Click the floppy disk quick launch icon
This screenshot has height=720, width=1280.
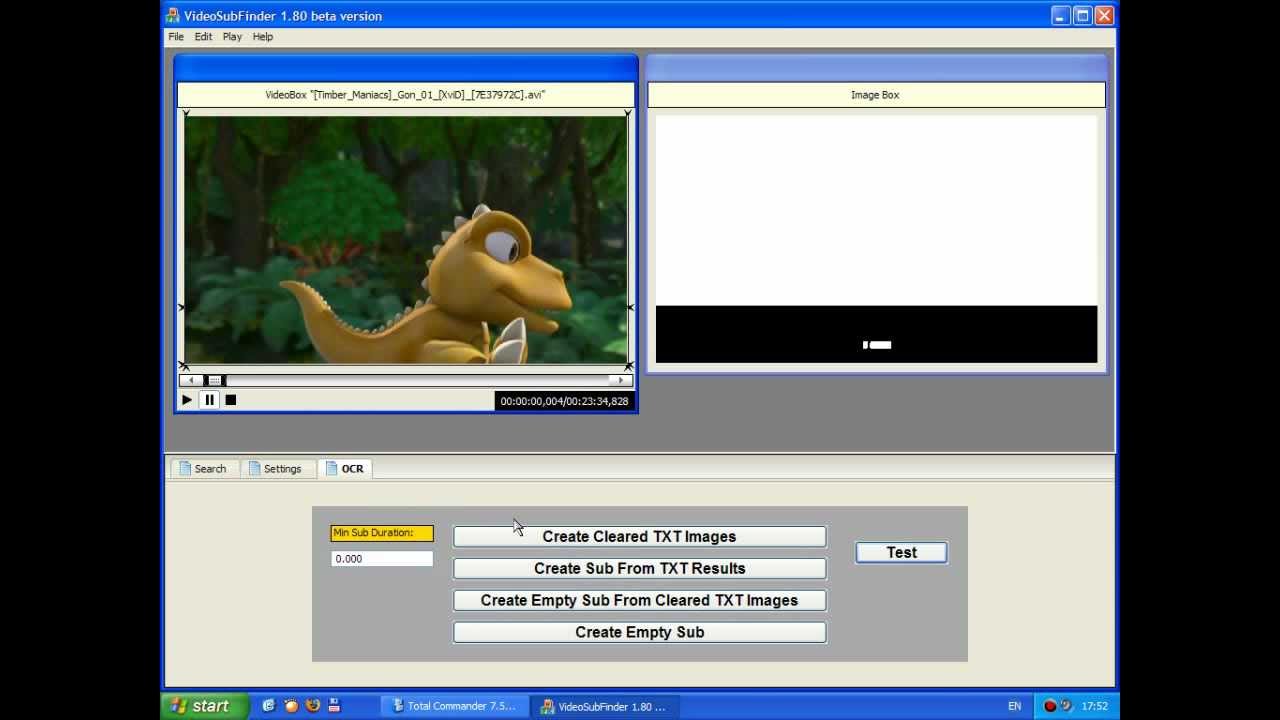(x=335, y=706)
